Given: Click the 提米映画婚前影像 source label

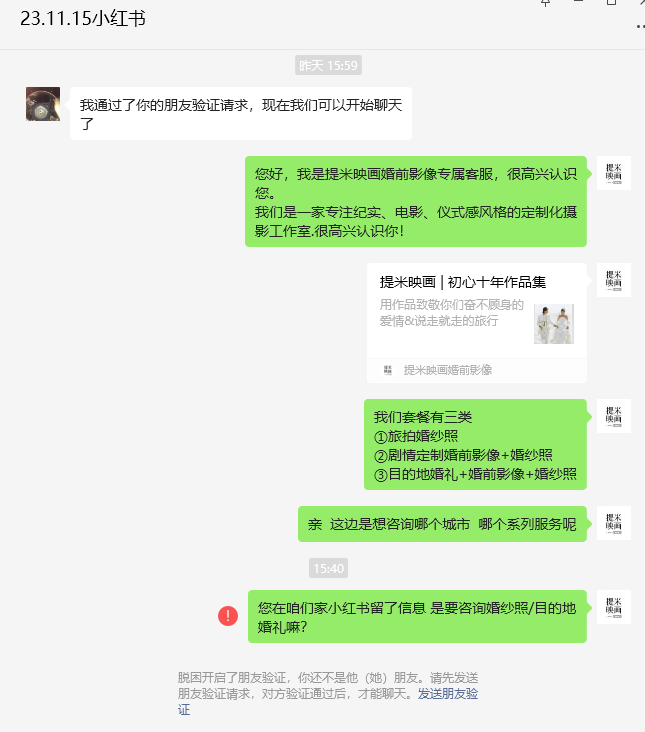Looking at the screenshot, I should pyautogui.click(x=448, y=370).
